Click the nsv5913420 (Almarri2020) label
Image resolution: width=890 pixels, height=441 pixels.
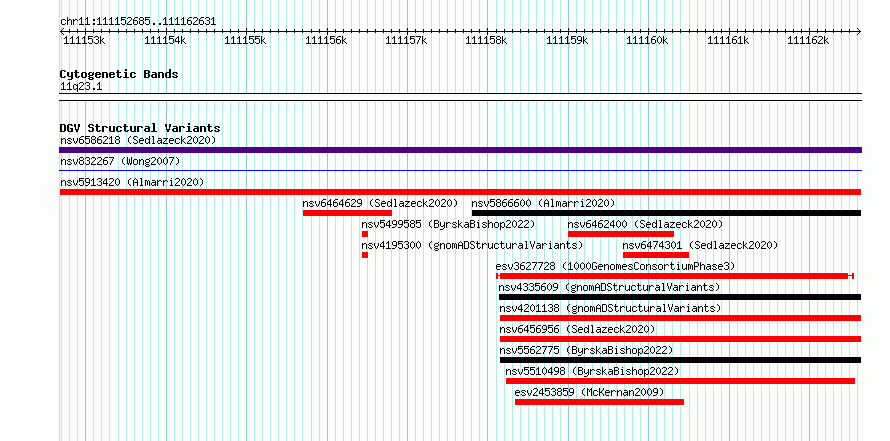[x=132, y=182]
